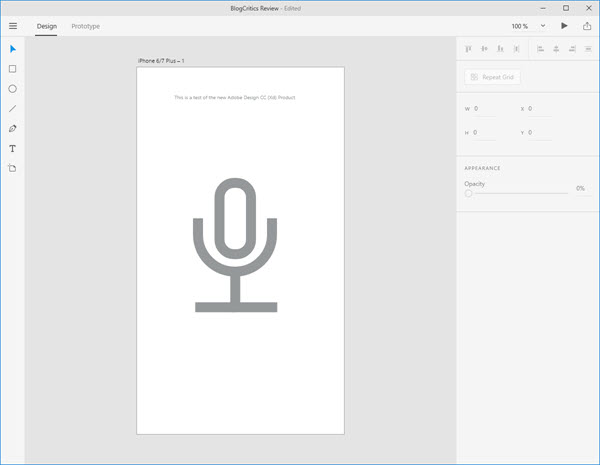
Task: Select the Rectangle tool
Action: click(x=13, y=69)
